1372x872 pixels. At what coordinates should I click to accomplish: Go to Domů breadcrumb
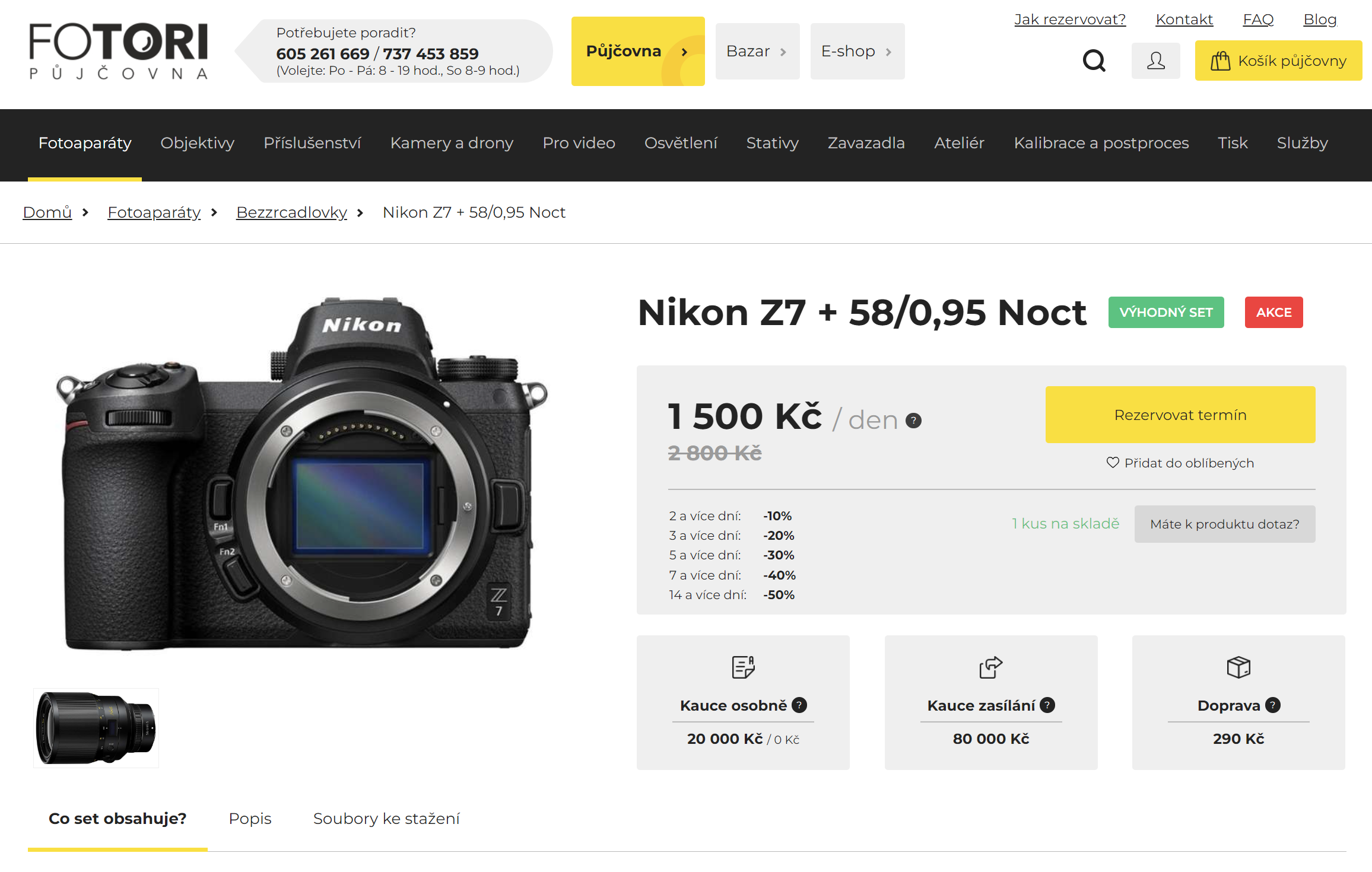click(x=47, y=212)
